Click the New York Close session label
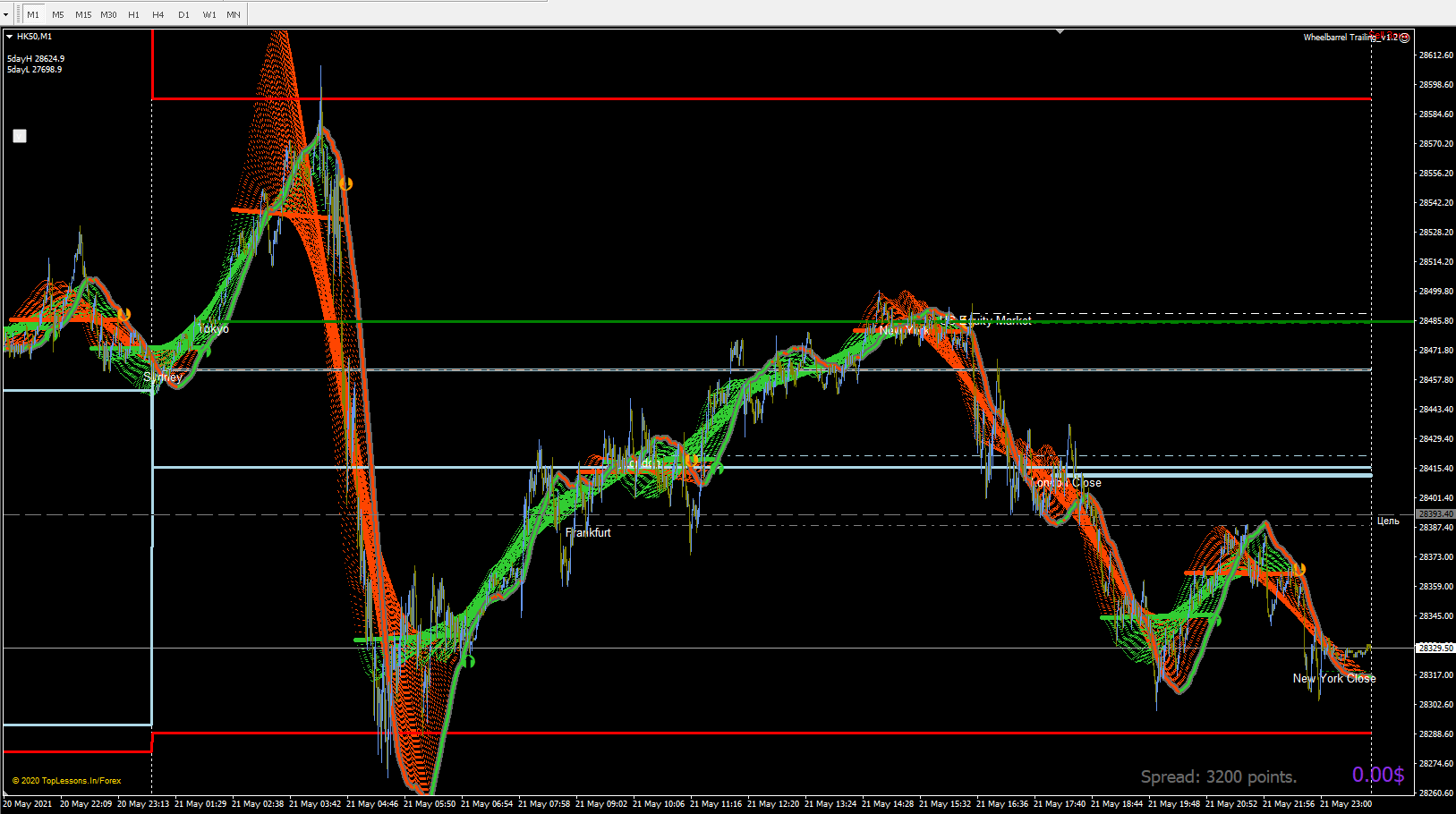 (1334, 678)
